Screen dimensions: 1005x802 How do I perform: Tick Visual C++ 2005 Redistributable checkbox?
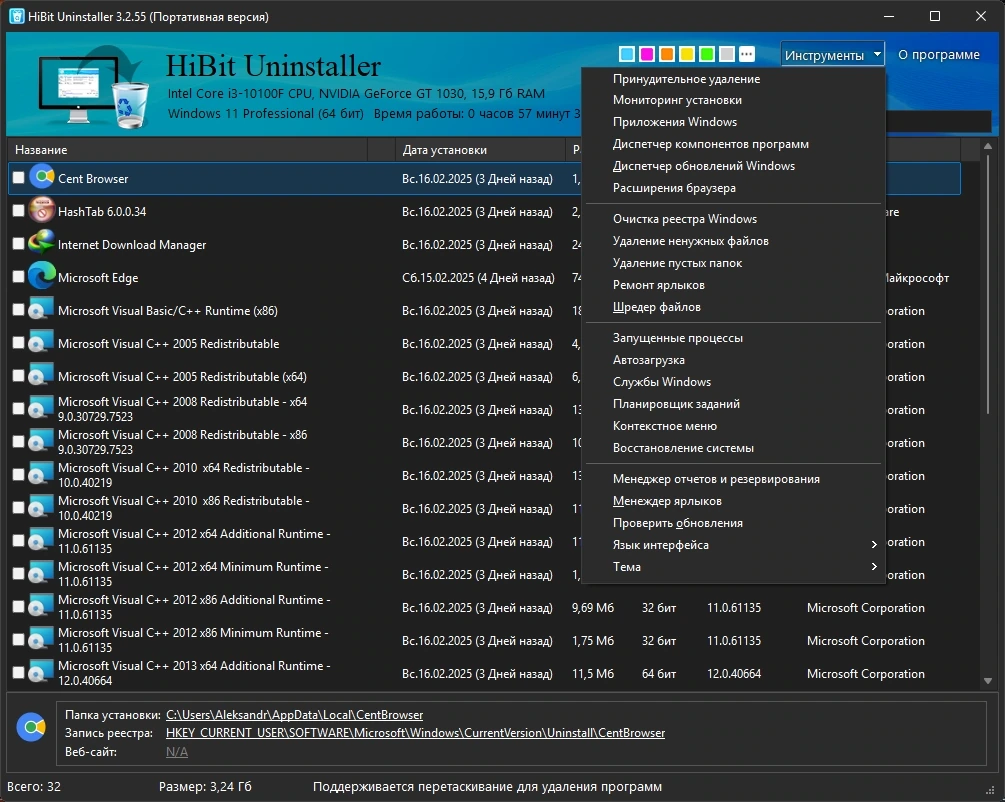pyautogui.click(x=19, y=342)
